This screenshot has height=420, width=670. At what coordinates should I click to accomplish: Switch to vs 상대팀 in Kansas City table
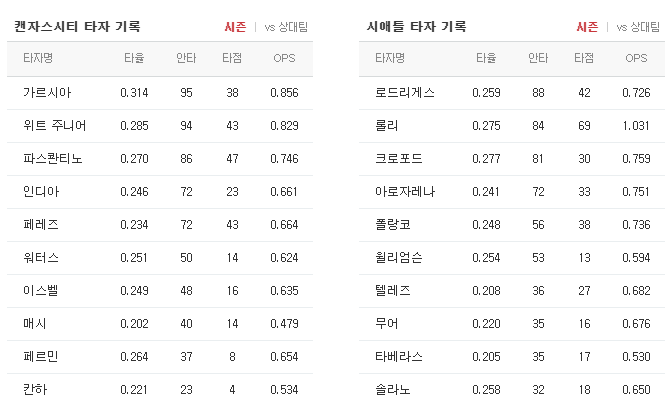[x=286, y=27]
